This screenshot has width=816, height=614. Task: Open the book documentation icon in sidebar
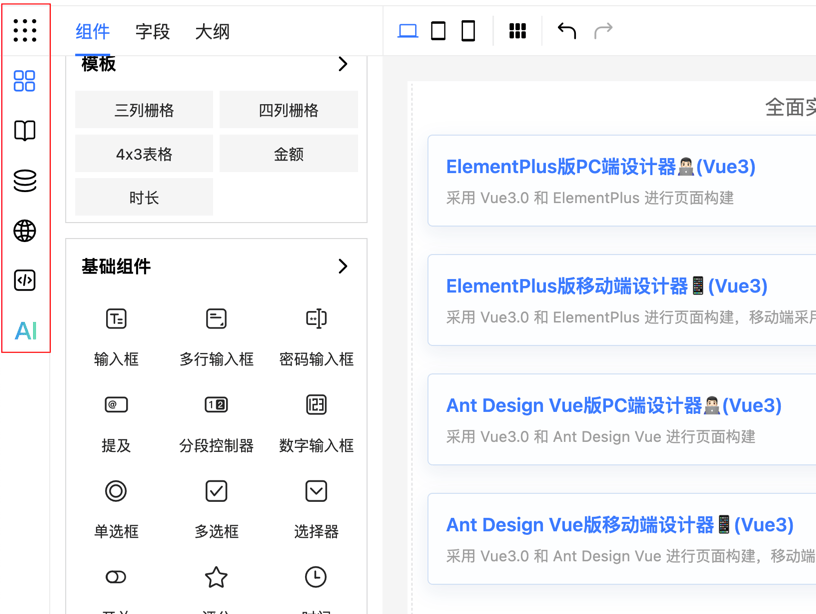pos(25,131)
